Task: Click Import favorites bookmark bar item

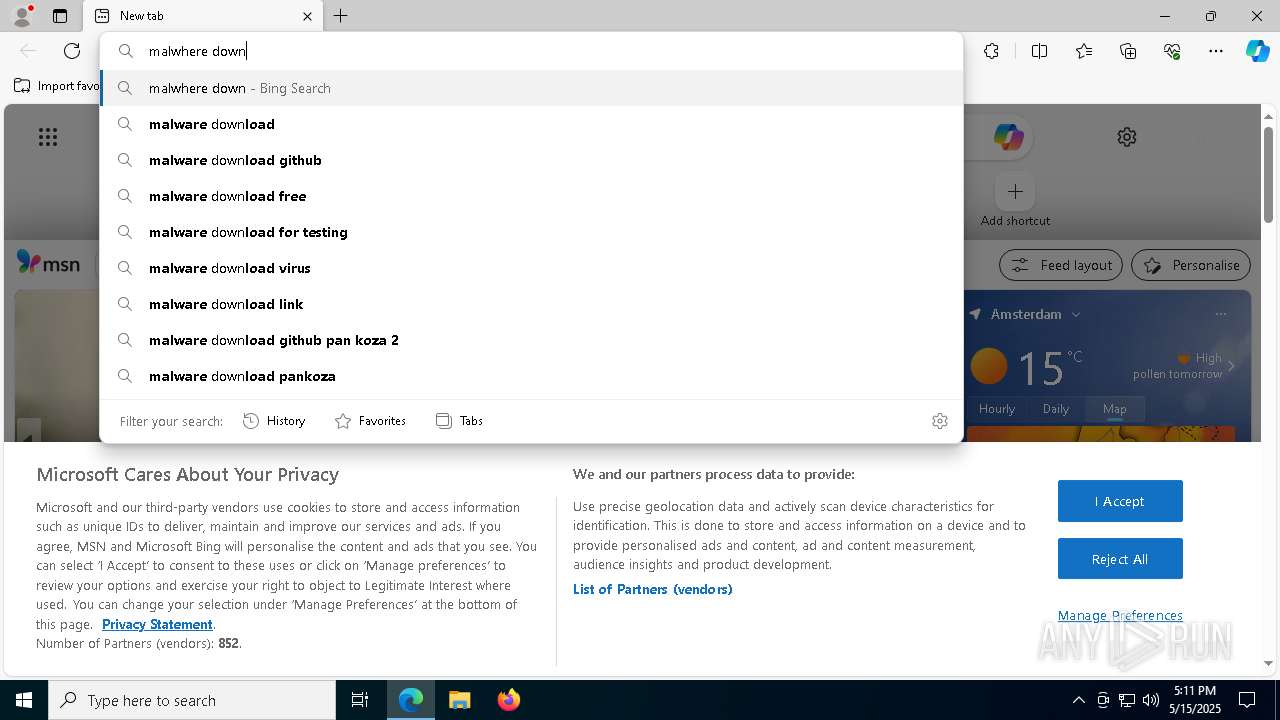Action: coord(57,86)
